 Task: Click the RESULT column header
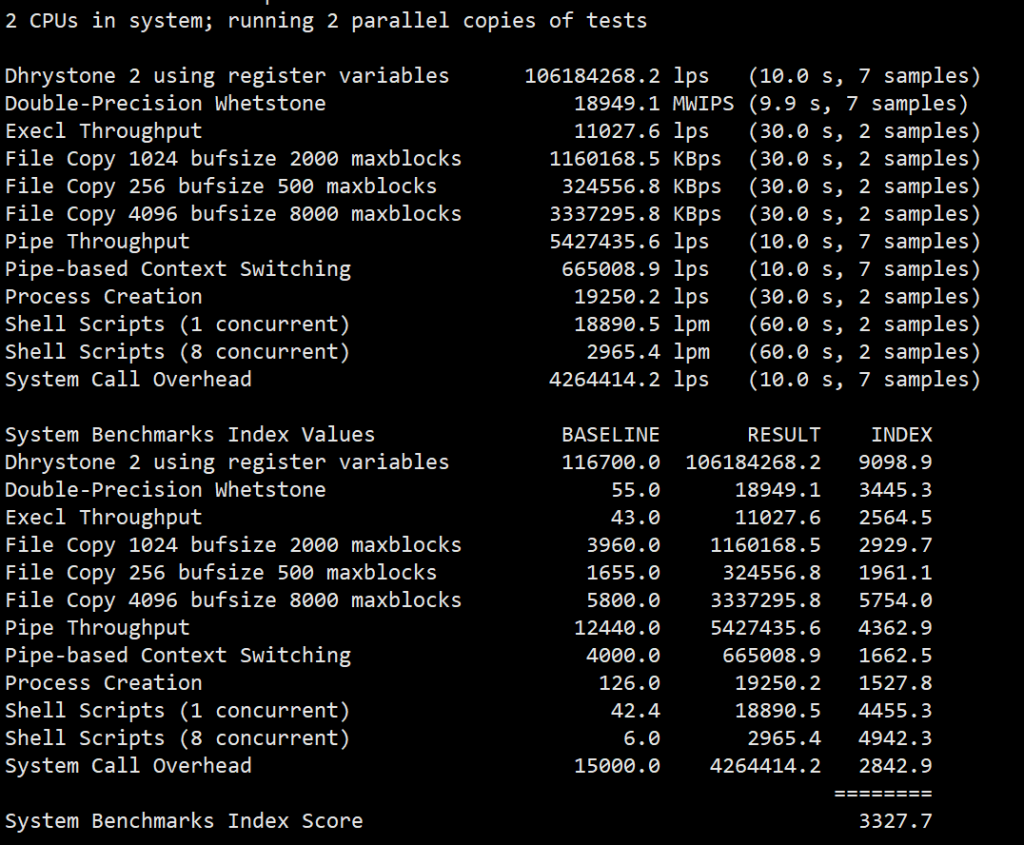click(x=783, y=435)
